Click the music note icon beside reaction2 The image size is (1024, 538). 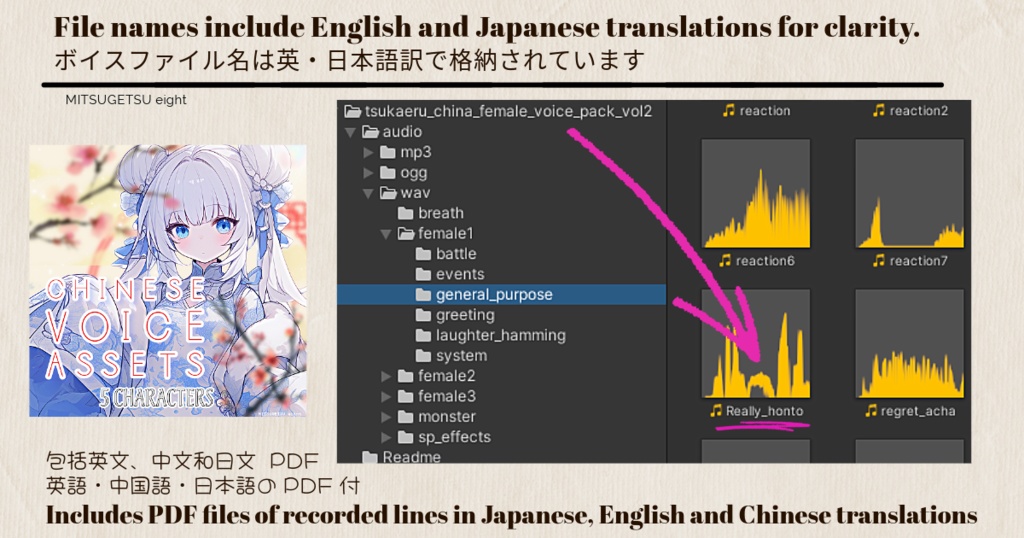(879, 110)
